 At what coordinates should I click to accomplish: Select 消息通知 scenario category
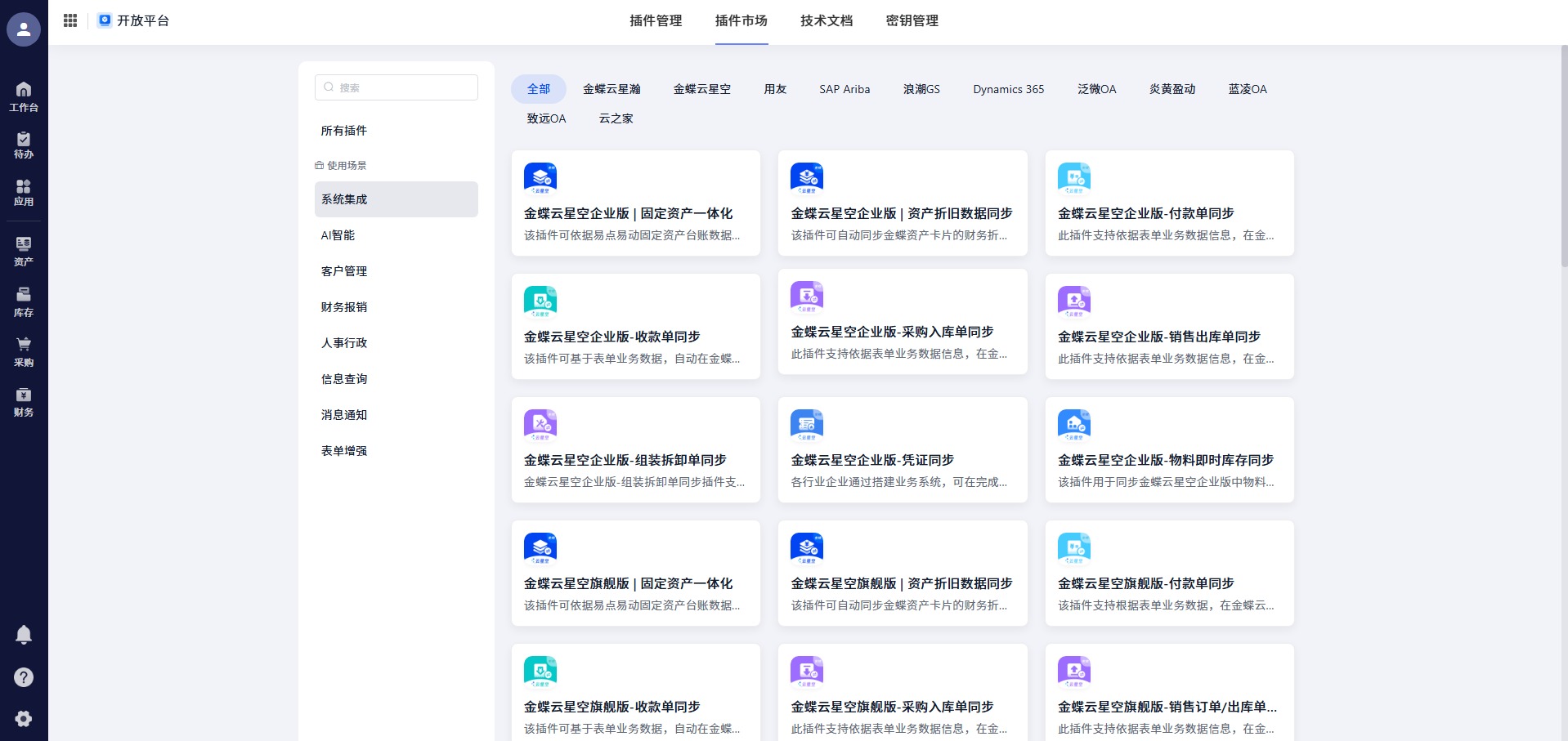(396, 415)
